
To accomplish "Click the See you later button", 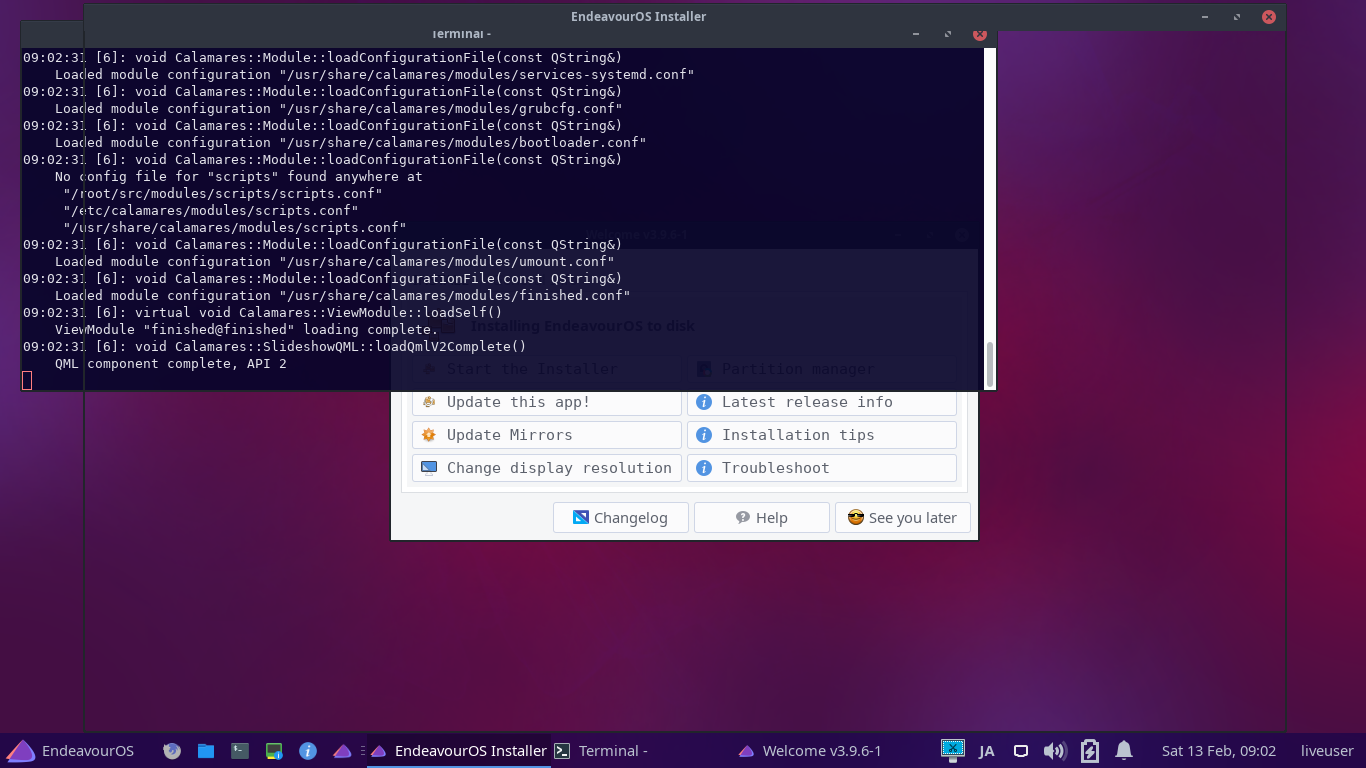I will [902, 518].
